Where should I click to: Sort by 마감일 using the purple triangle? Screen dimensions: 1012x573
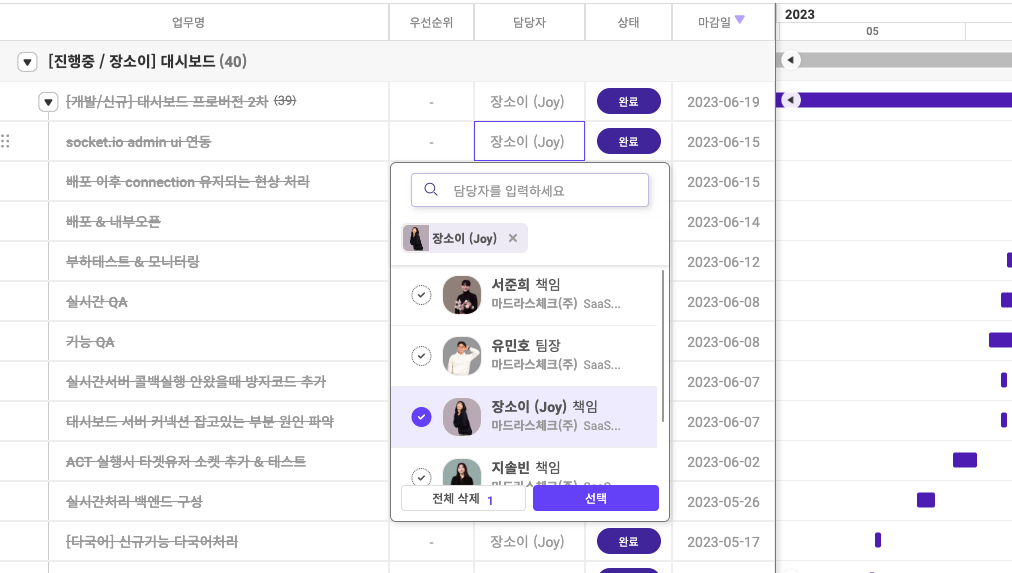point(740,20)
